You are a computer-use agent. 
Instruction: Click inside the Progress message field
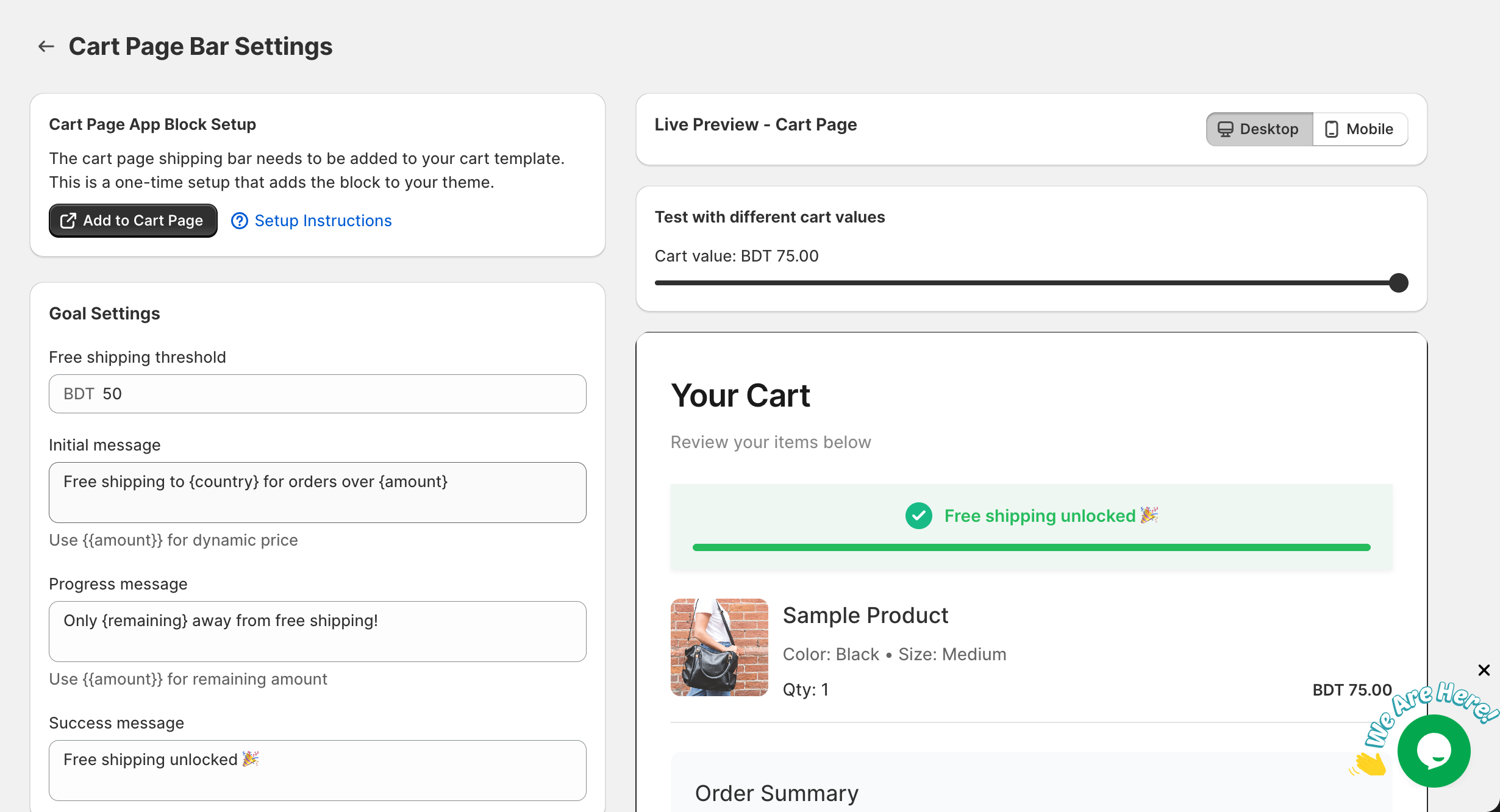point(317,632)
